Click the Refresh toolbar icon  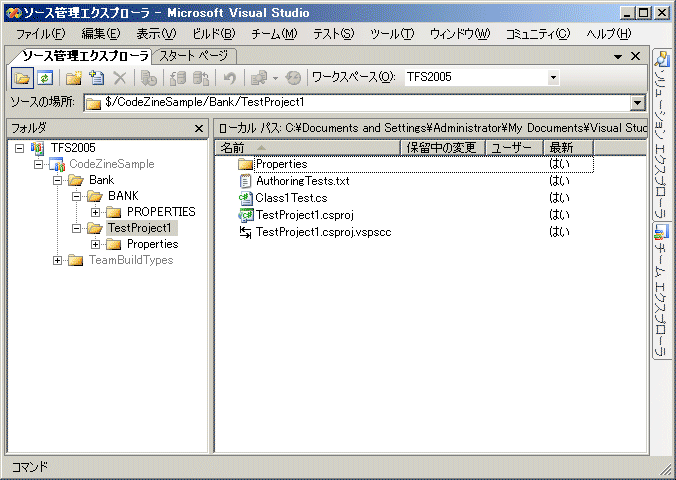[x=45, y=78]
